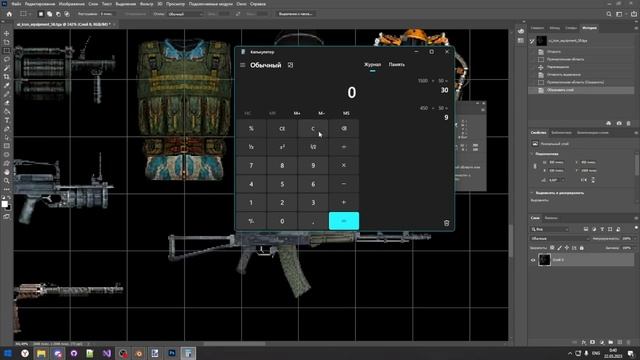Open layer Fill dropdown arrow

[x=634, y=248]
